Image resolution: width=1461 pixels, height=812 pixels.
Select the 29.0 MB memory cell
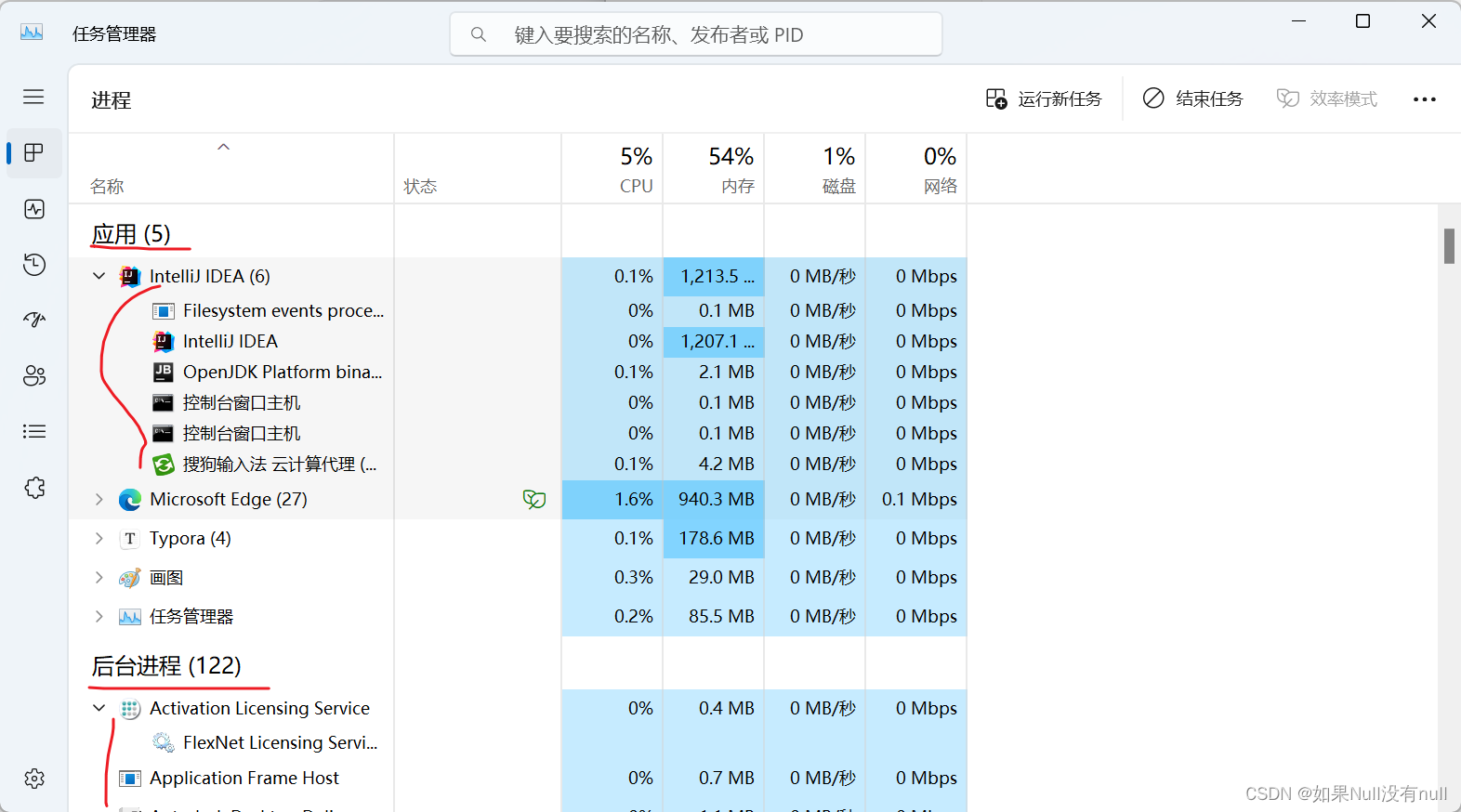714,577
